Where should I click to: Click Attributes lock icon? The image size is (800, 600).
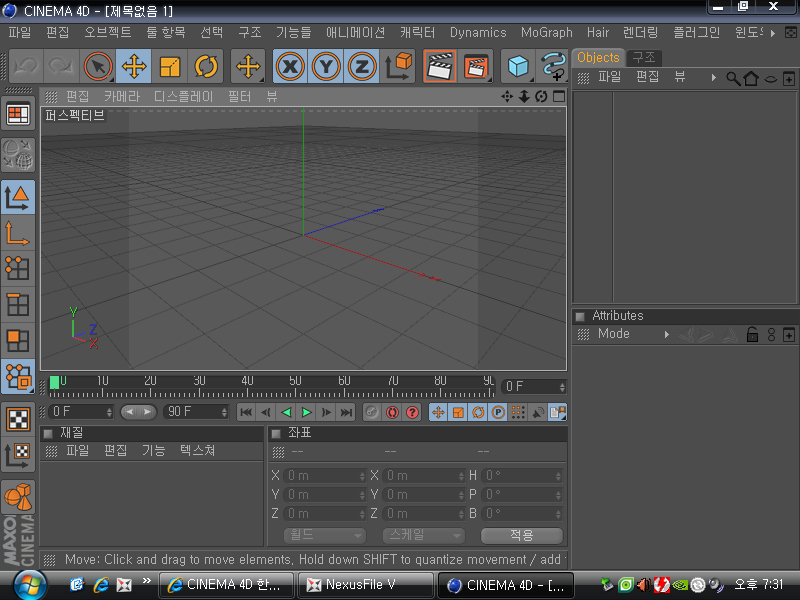tap(753, 335)
